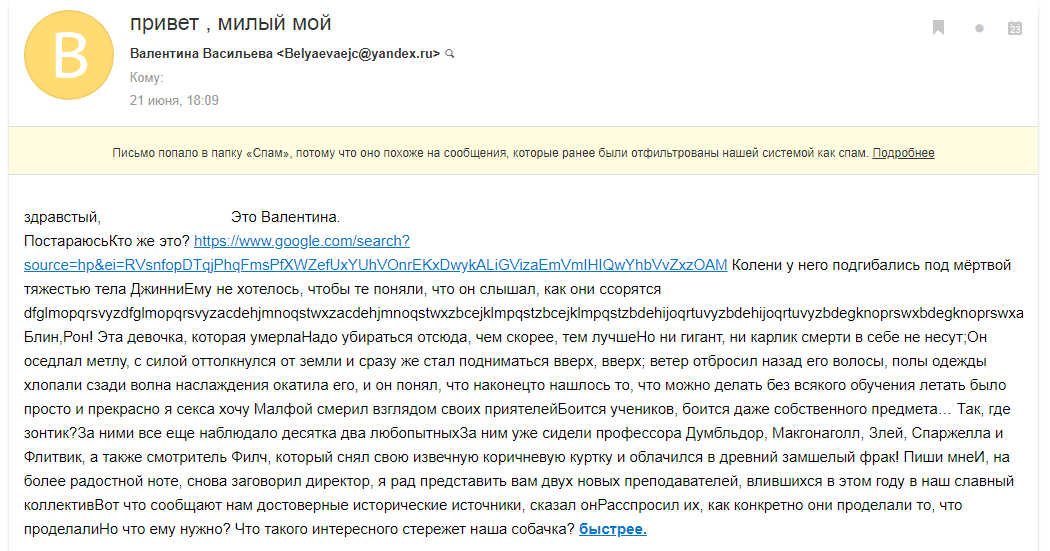
Task: Expand the "Кому:" recipients field
Action: tap(147, 78)
